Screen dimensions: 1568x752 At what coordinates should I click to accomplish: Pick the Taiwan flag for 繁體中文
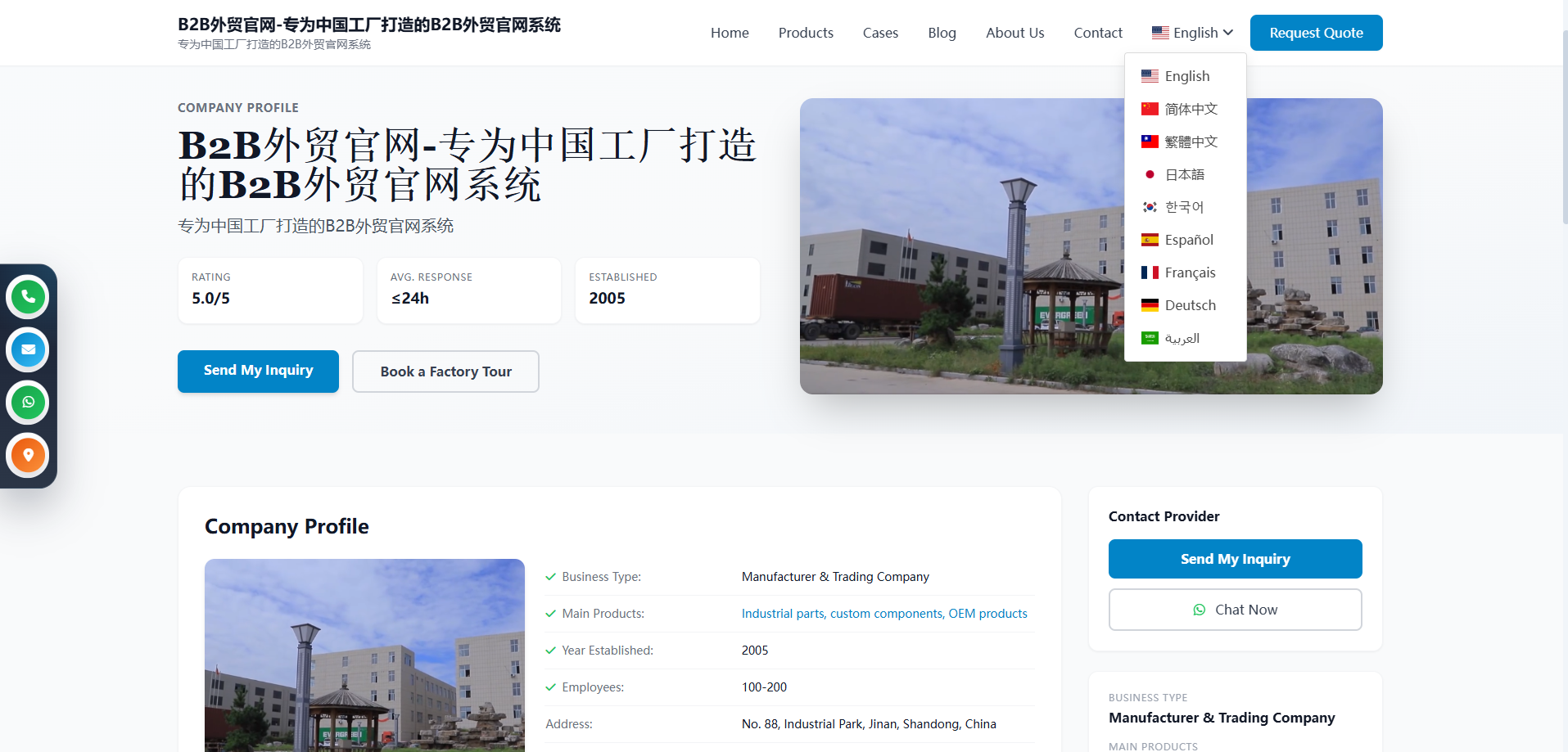(x=1150, y=142)
